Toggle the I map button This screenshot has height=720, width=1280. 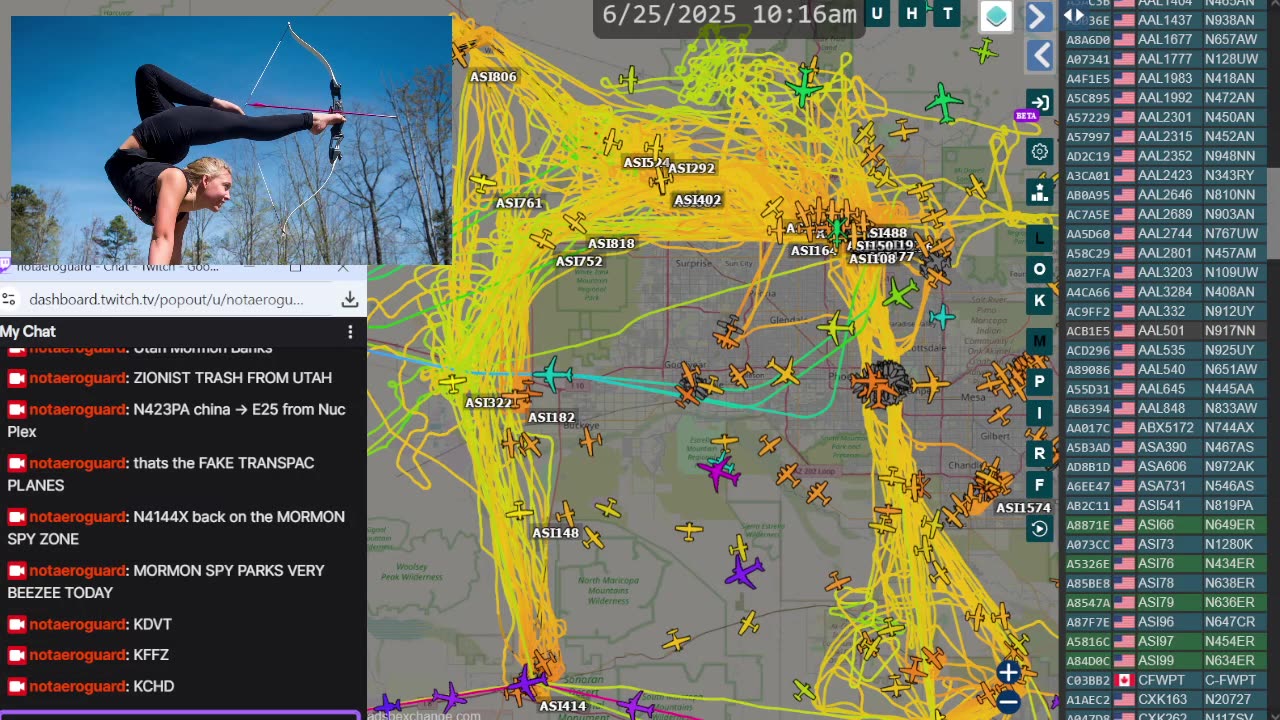pos(1040,413)
